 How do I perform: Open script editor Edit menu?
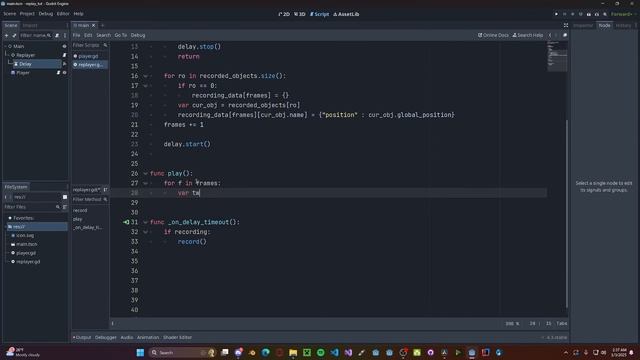click(x=88, y=36)
